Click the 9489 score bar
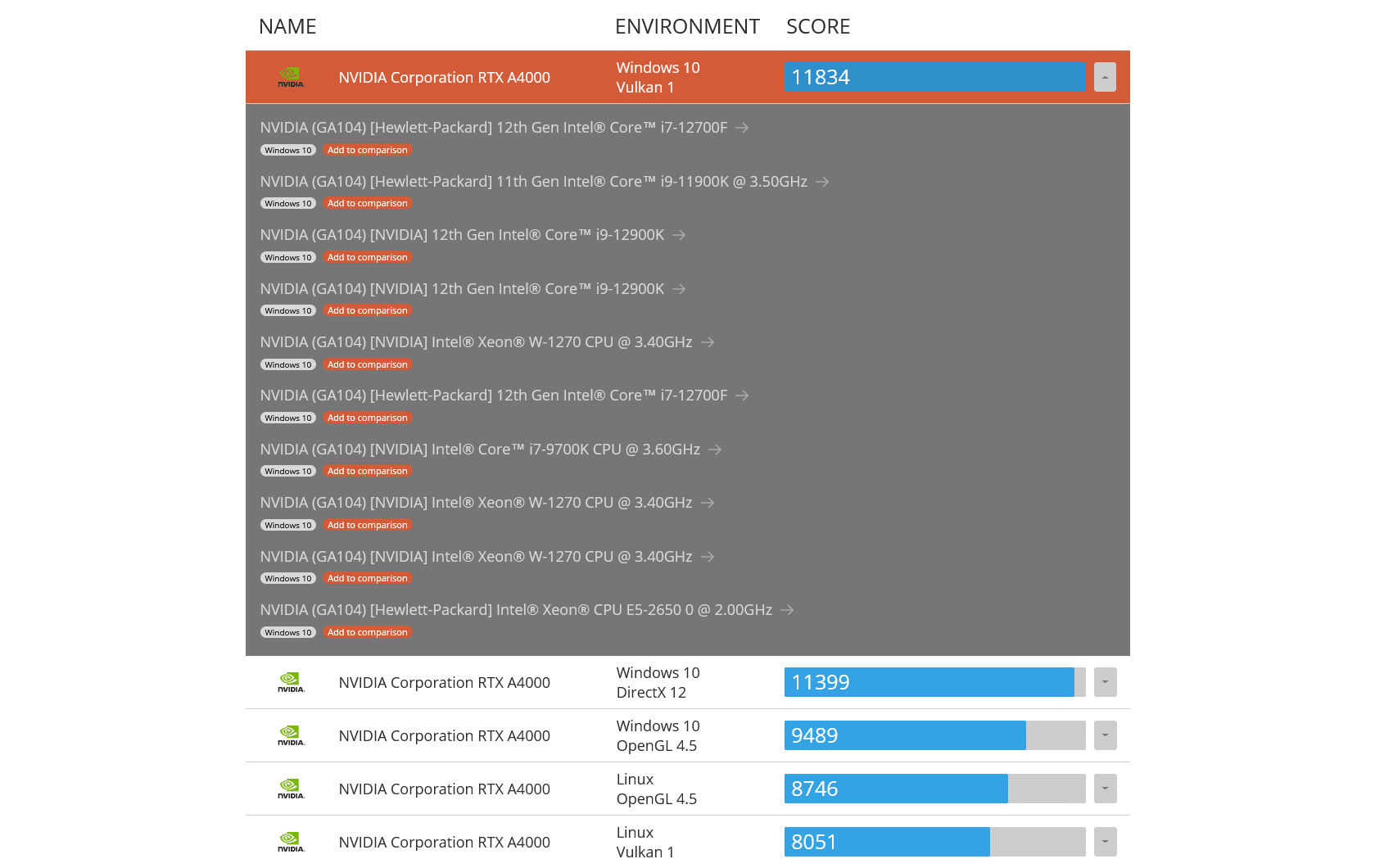1375x868 pixels. pos(934,735)
